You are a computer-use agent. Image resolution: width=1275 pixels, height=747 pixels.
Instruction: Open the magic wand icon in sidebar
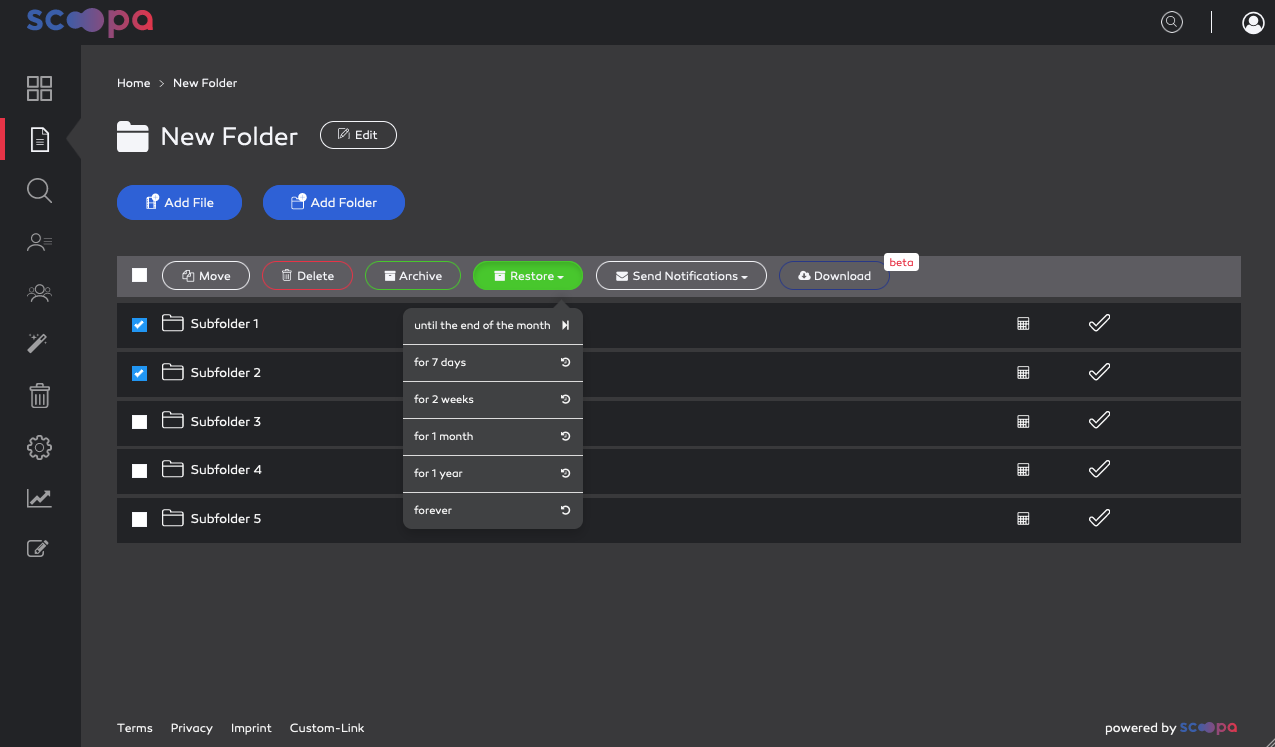pos(39,344)
